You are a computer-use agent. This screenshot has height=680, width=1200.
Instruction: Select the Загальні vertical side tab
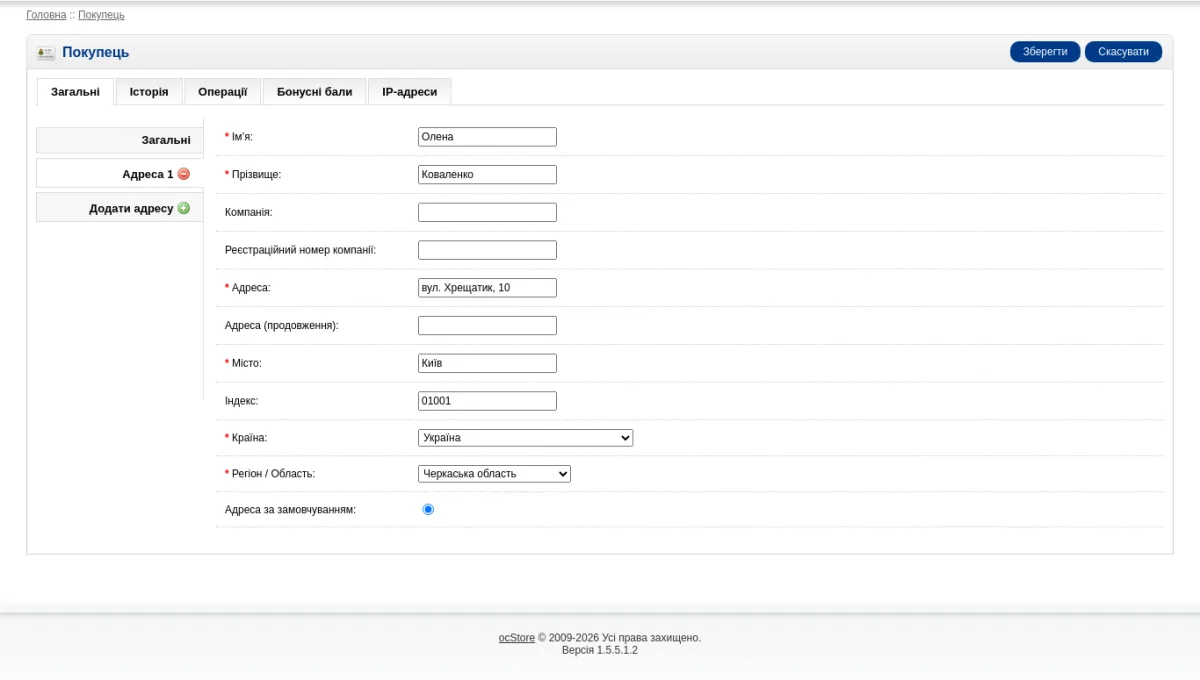(120, 140)
